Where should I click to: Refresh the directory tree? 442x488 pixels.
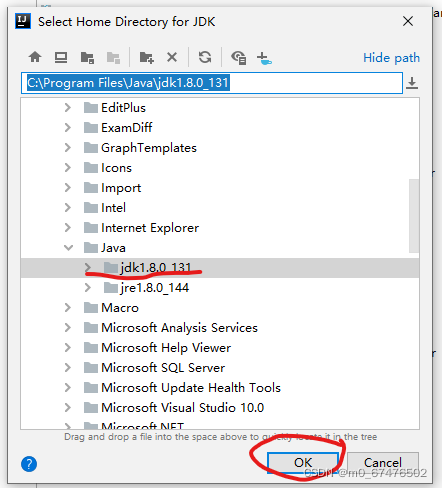(x=205, y=57)
